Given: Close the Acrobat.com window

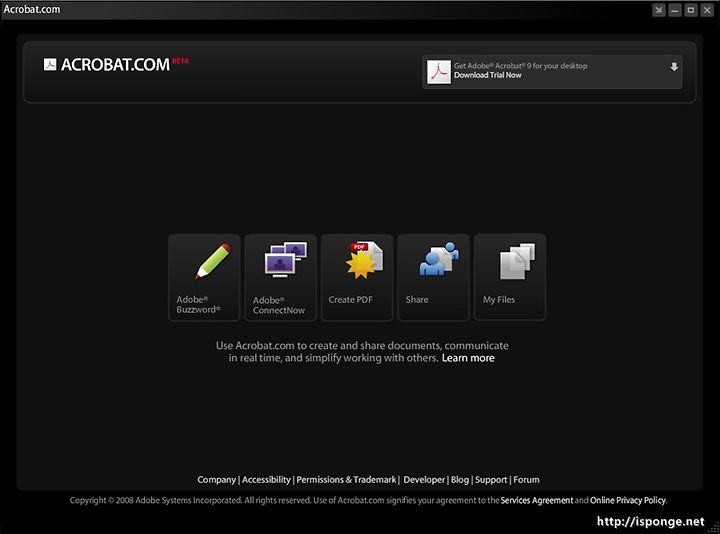Looking at the screenshot, I should pyautogui.click(x=707, y=10).
